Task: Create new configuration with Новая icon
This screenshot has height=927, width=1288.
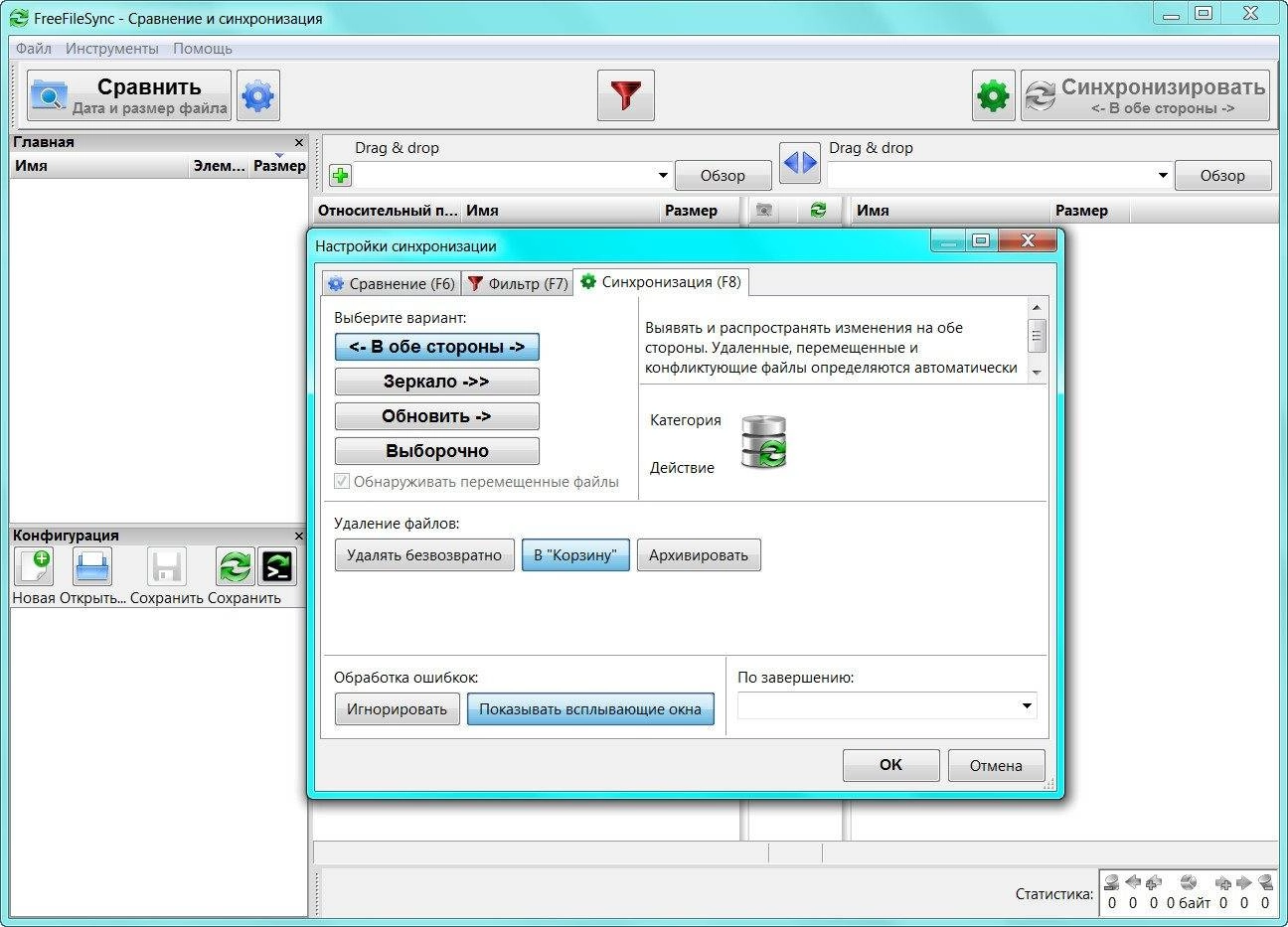Action: (x=34, y=567)
